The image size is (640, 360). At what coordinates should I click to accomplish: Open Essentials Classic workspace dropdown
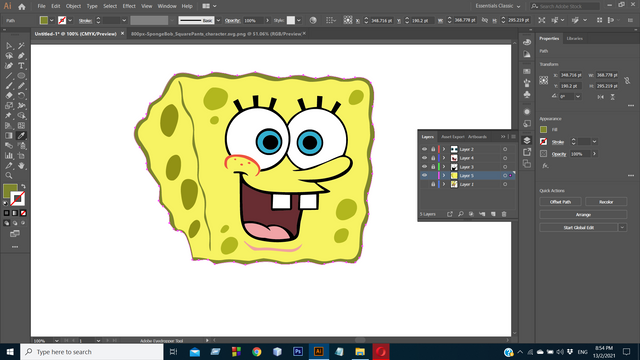pos(498,6)
